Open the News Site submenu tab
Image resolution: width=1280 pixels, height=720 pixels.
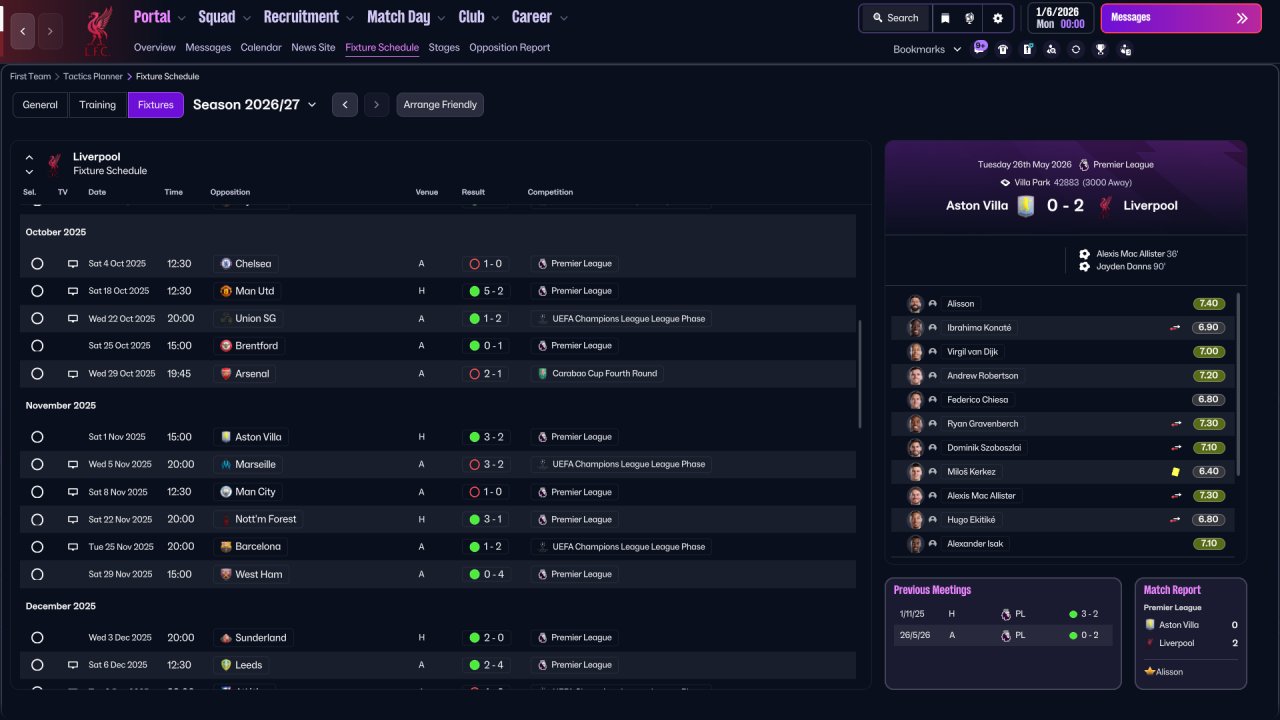[313, 47]
